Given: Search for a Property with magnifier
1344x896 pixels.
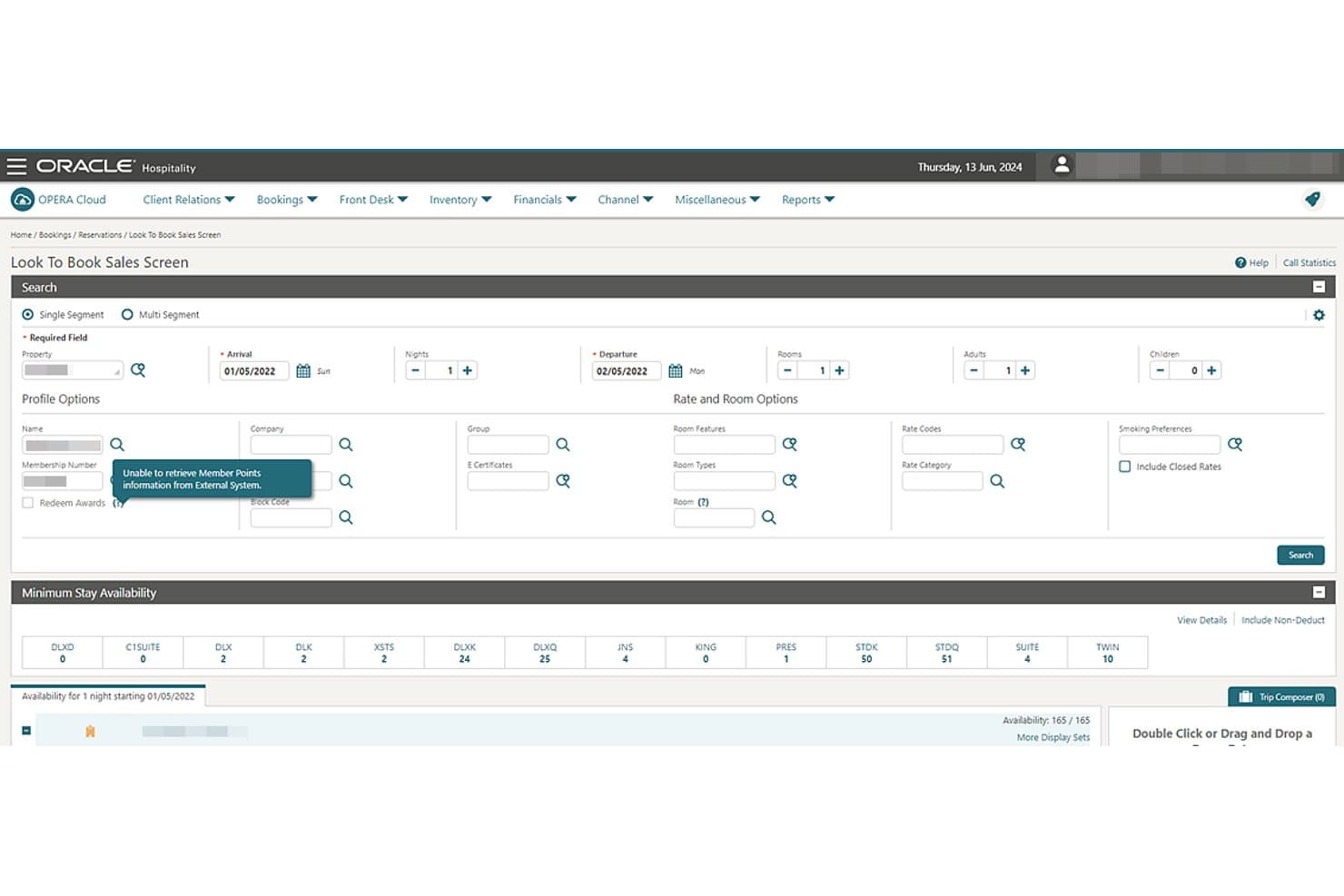Looking at the screenshot, I should (138, 370).
